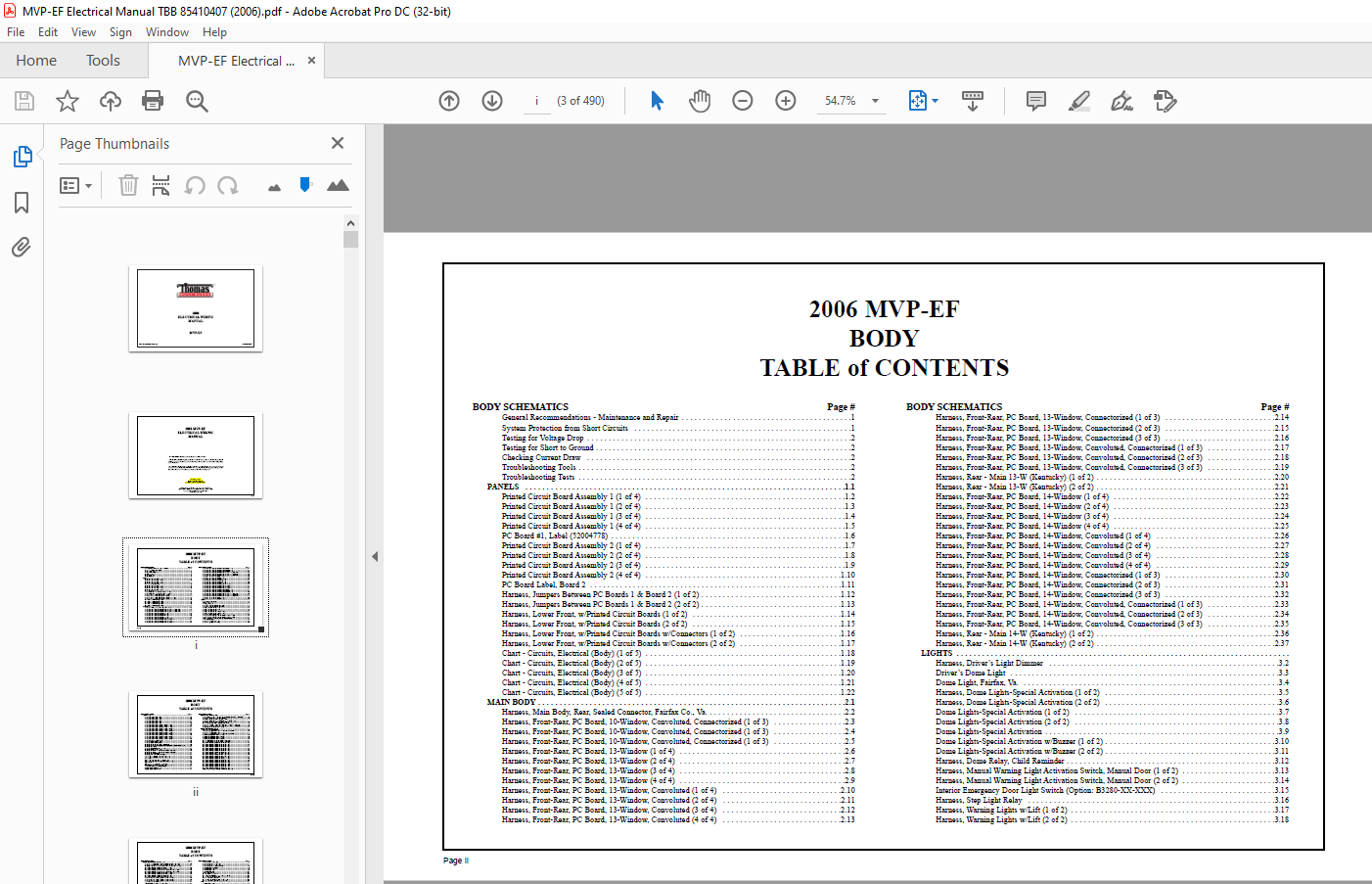Add a sticky note comment
1372x884 pixels.
point(1035,101)
